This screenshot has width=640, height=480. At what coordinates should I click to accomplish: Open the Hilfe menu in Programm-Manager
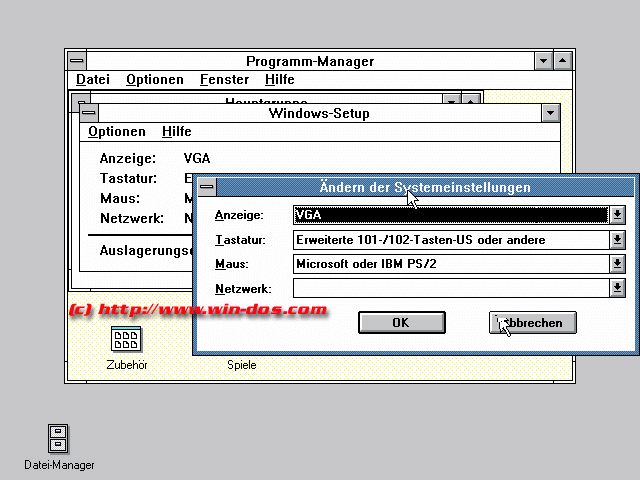(280, 80)
